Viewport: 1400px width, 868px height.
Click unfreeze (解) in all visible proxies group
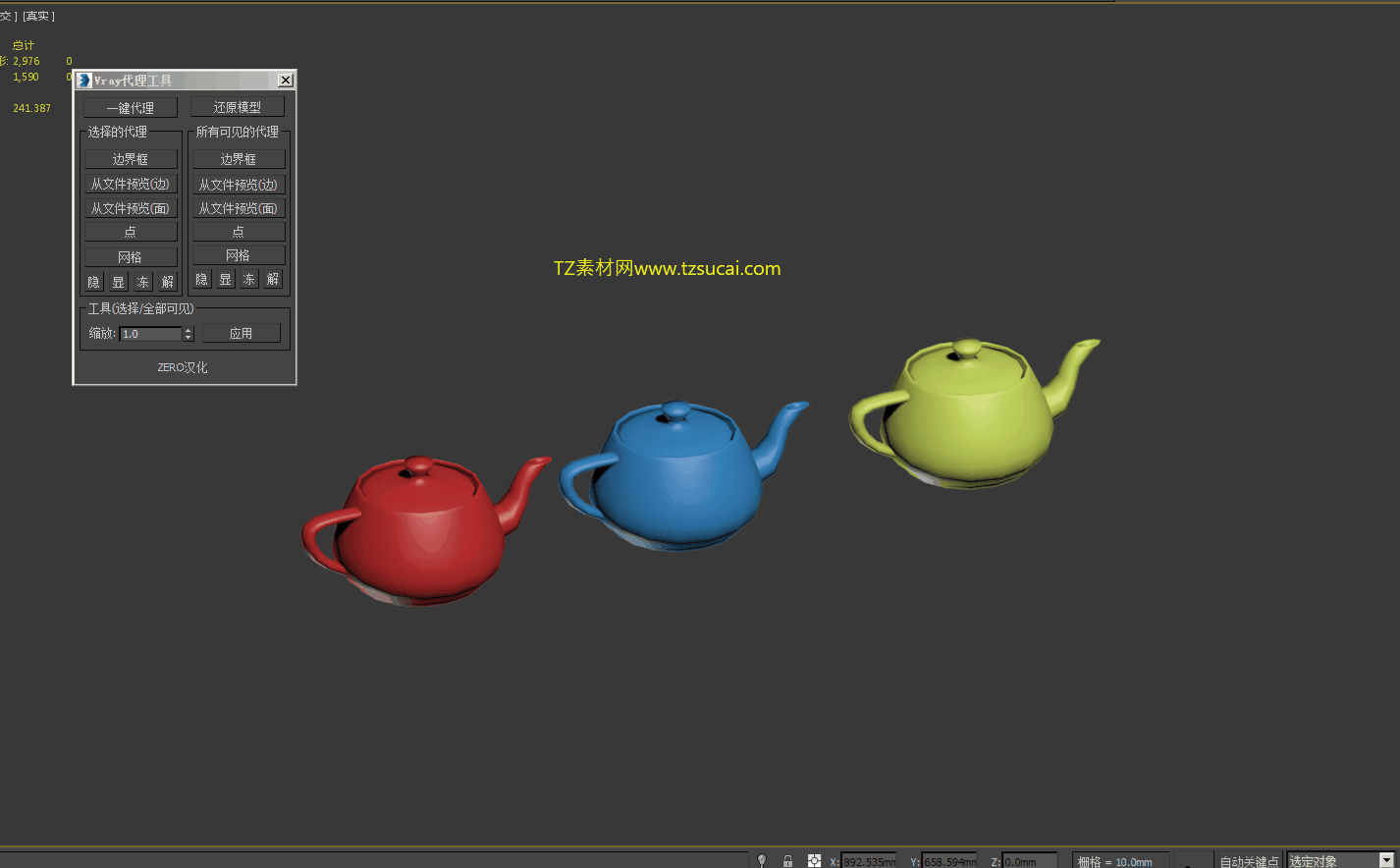click(273, 280)
